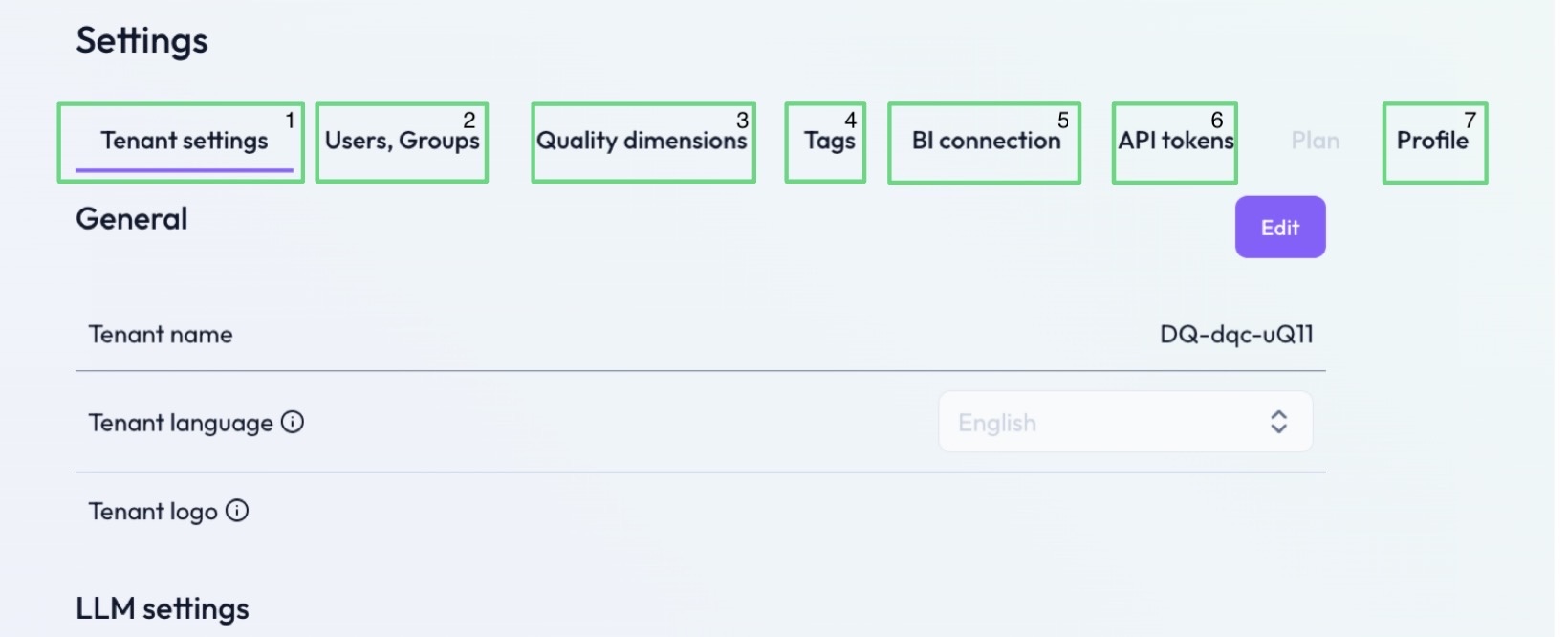Click the Tenant logo info icon
Screen dimensions: 1568x637
(x=237, y=511)
